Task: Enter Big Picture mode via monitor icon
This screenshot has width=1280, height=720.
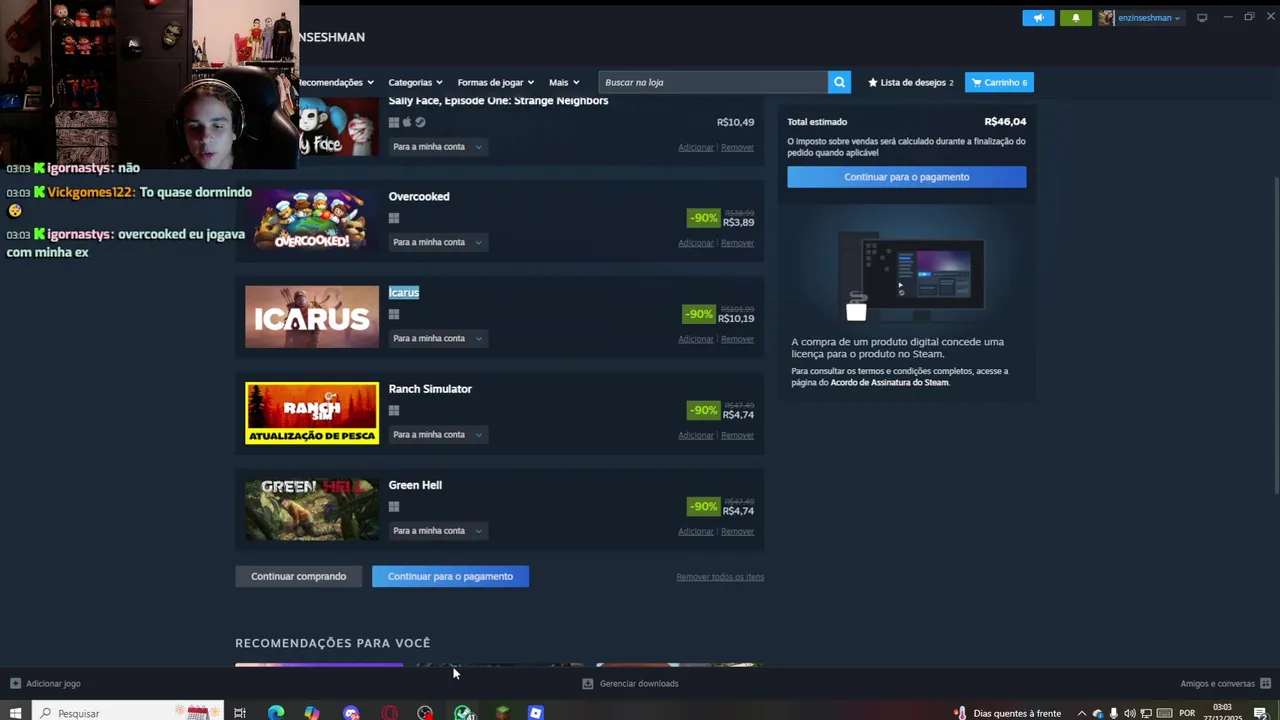Action: 1202,17
